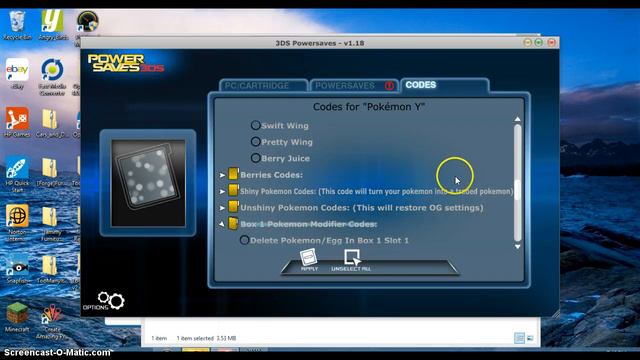The height and width of the screenshot is (360, 640).
Task: Collapse the Box 1 Pokemon Modifier Codes arrow
Action: click(x=222, y=224)
